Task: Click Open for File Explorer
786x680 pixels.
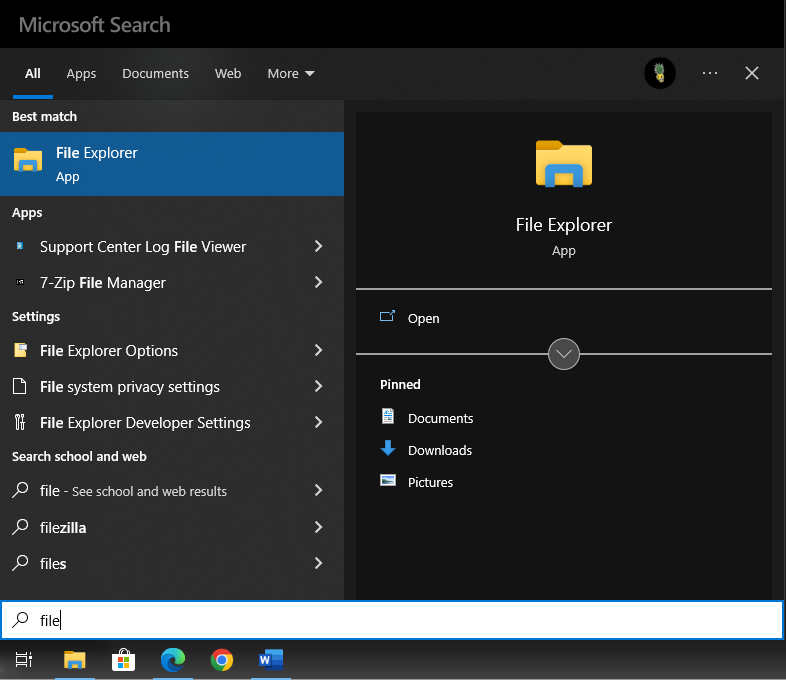Action: (x=424, y=318)
